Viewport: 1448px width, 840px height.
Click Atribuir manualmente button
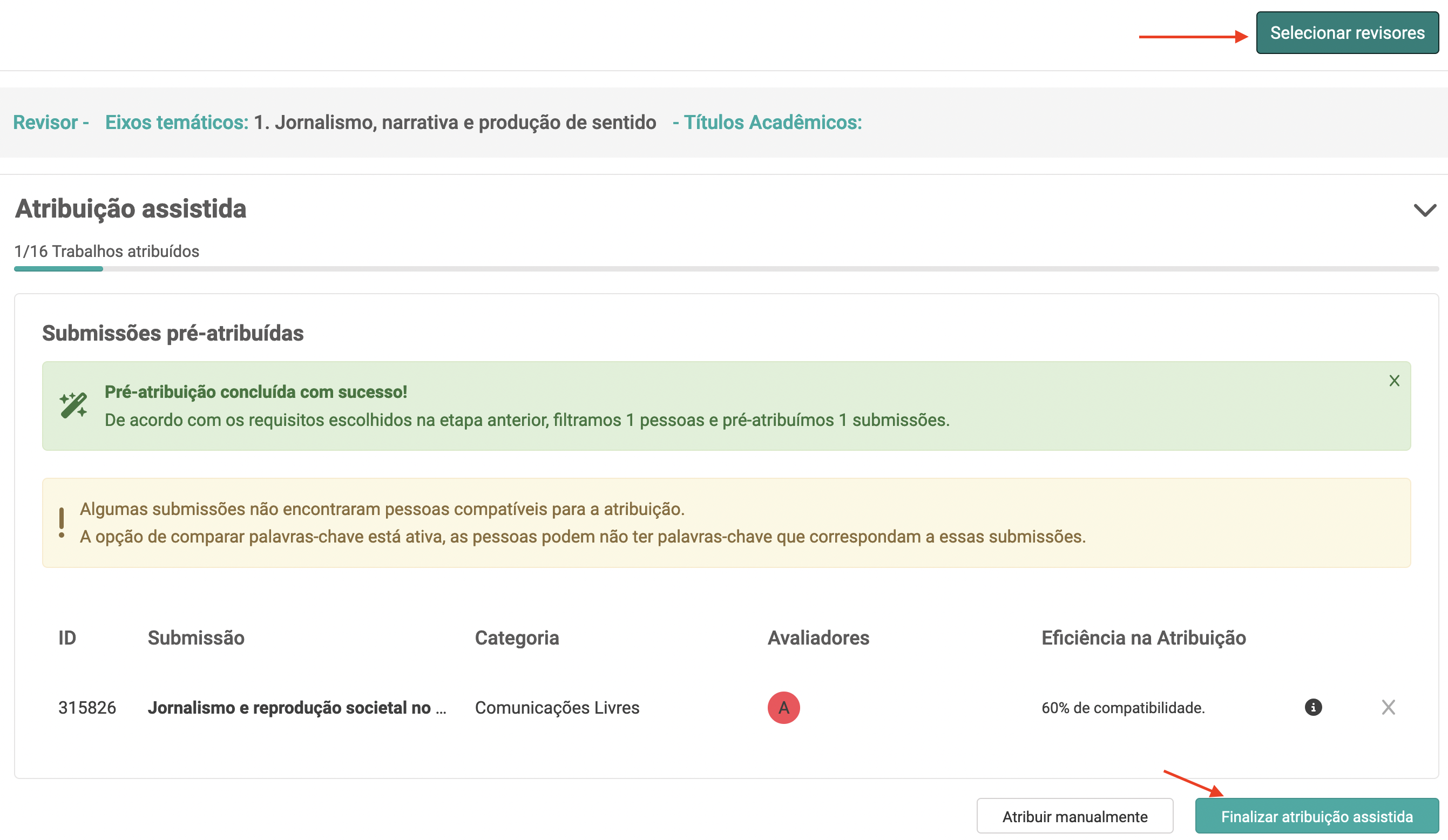(x=1074, y=816)
